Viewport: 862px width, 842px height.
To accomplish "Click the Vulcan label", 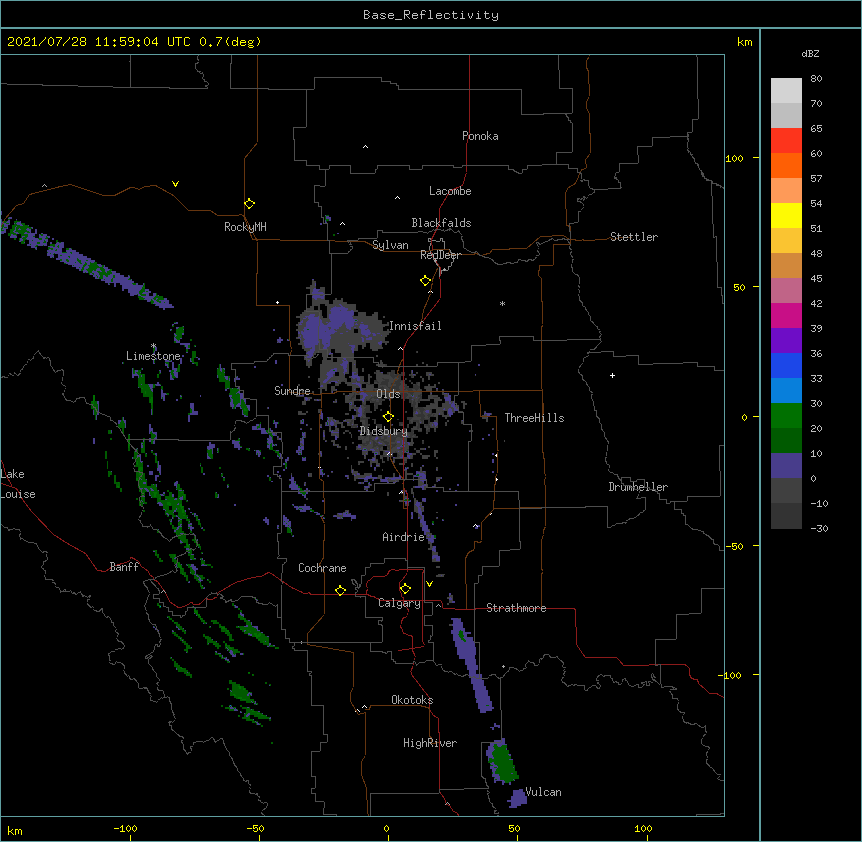I will pyautogui.click(x=543, y=792).
